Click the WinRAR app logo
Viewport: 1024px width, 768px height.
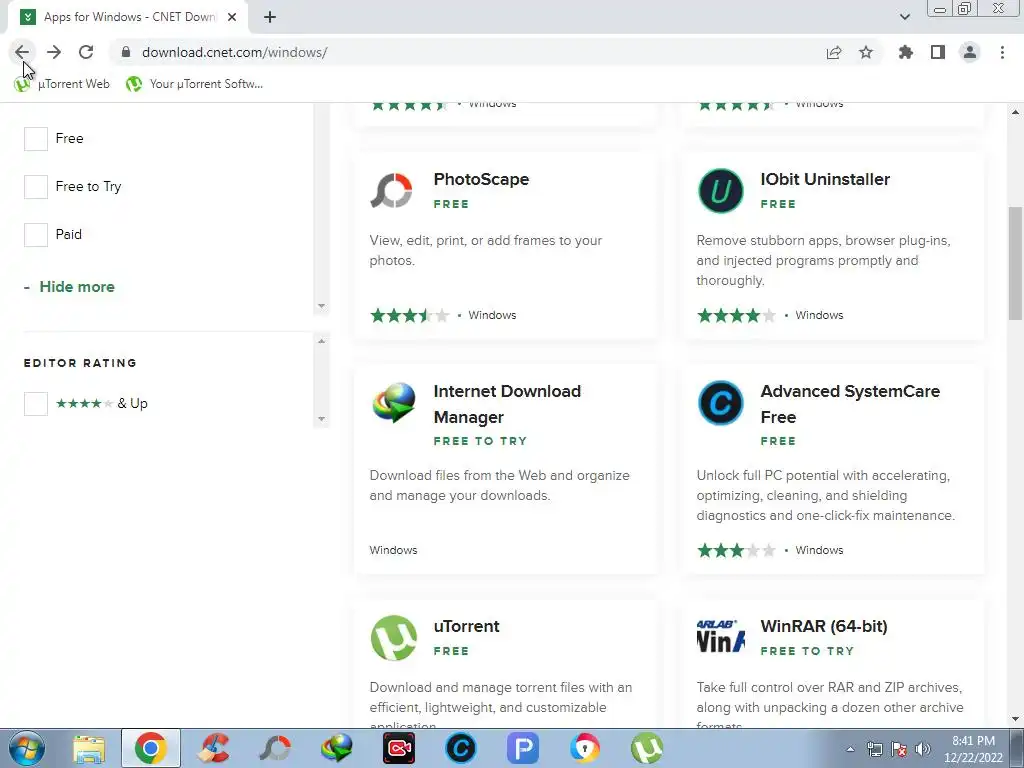click(x=720, y=636)
